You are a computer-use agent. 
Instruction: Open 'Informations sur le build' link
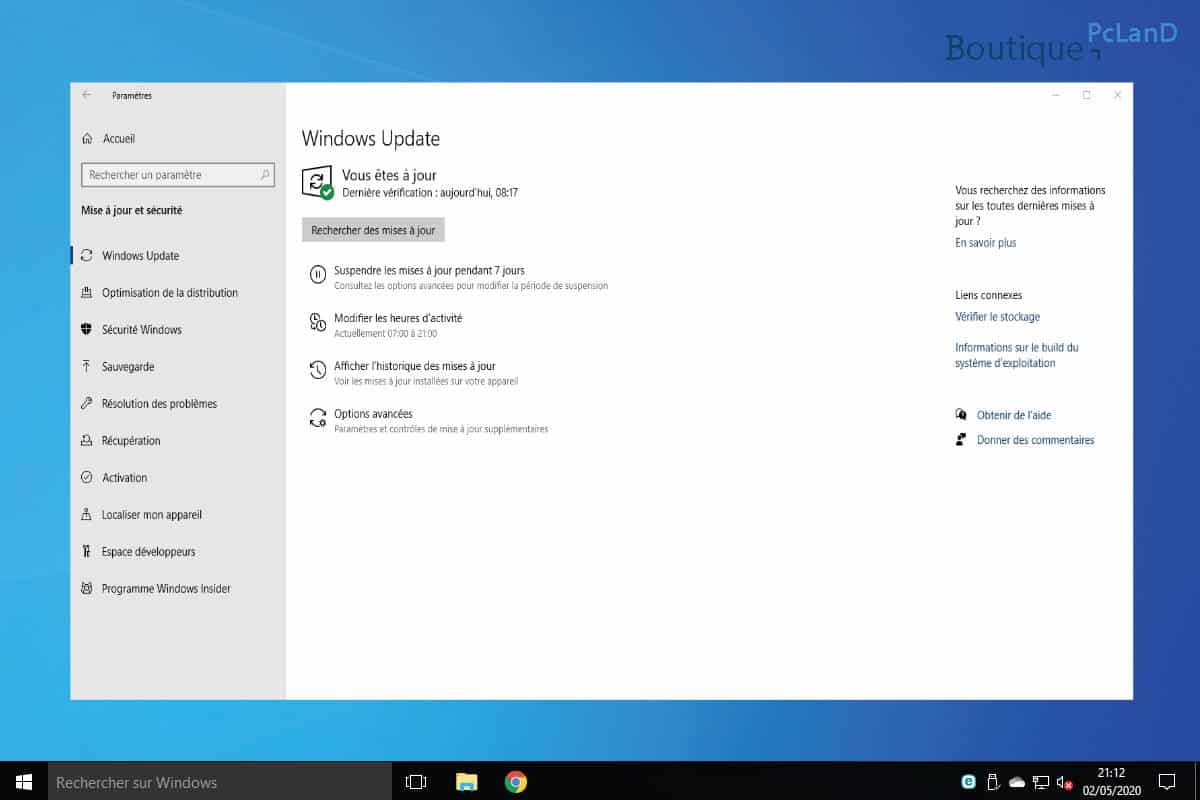(1016, 355)
